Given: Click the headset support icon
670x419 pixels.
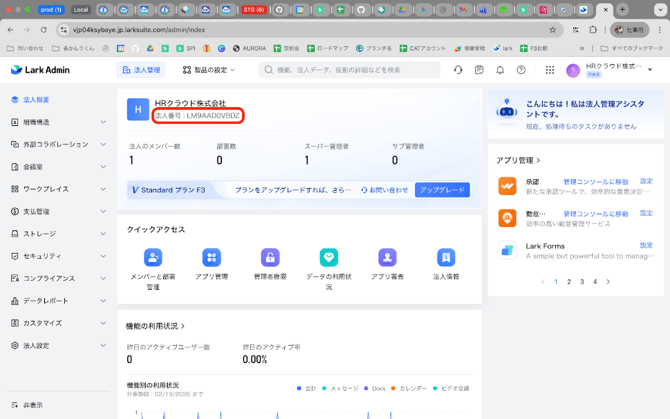Looking at the screenshot, I should (458, 70).
